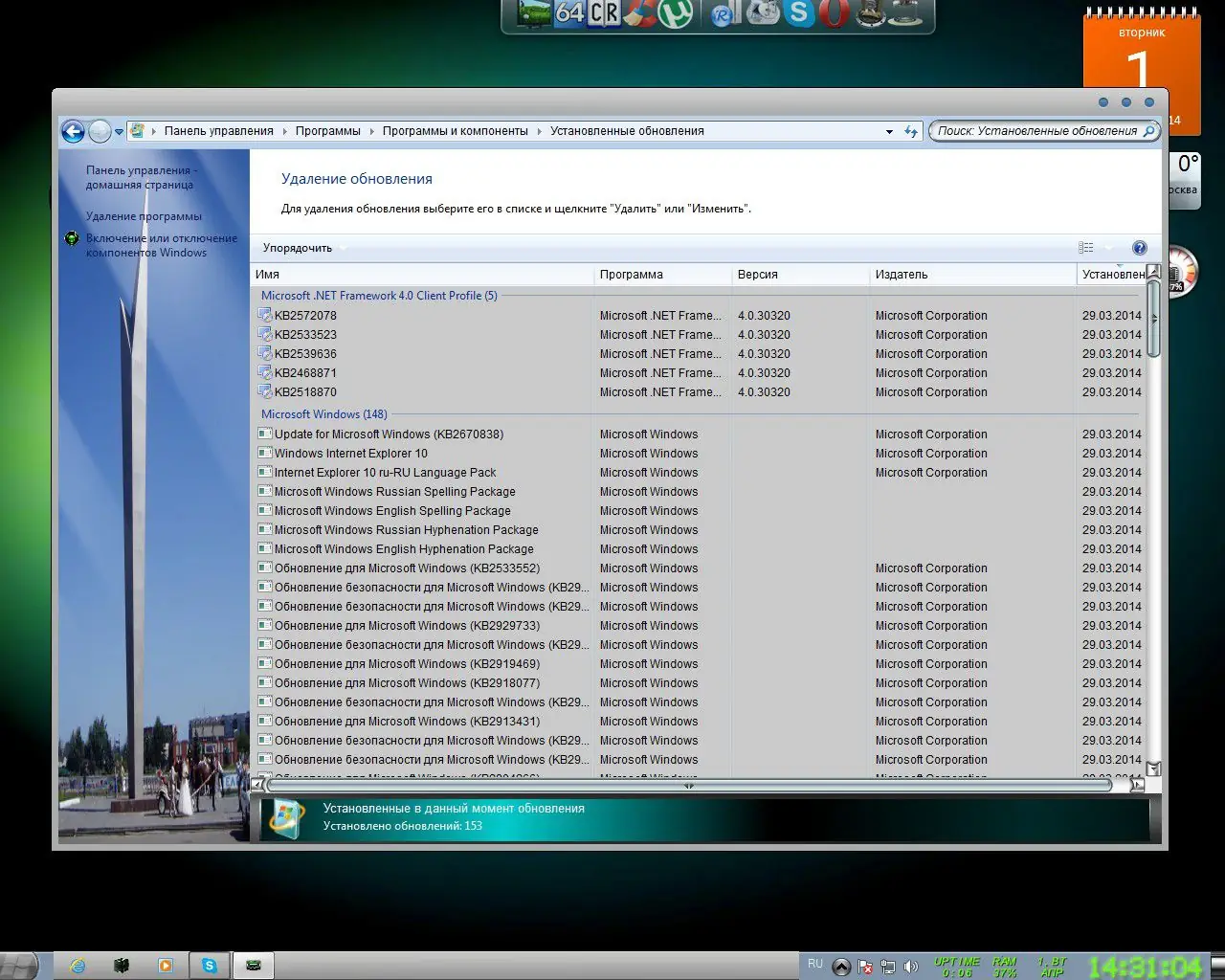Go to Программы и компоненты breadcrumb
The width and height of the screenshot is (1225, 980).
(455, 131)
